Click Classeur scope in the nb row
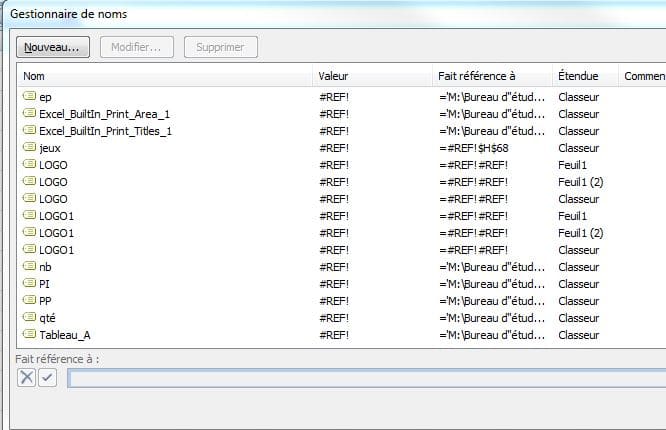This screenshot has height=430, width=666. [579, 267]
